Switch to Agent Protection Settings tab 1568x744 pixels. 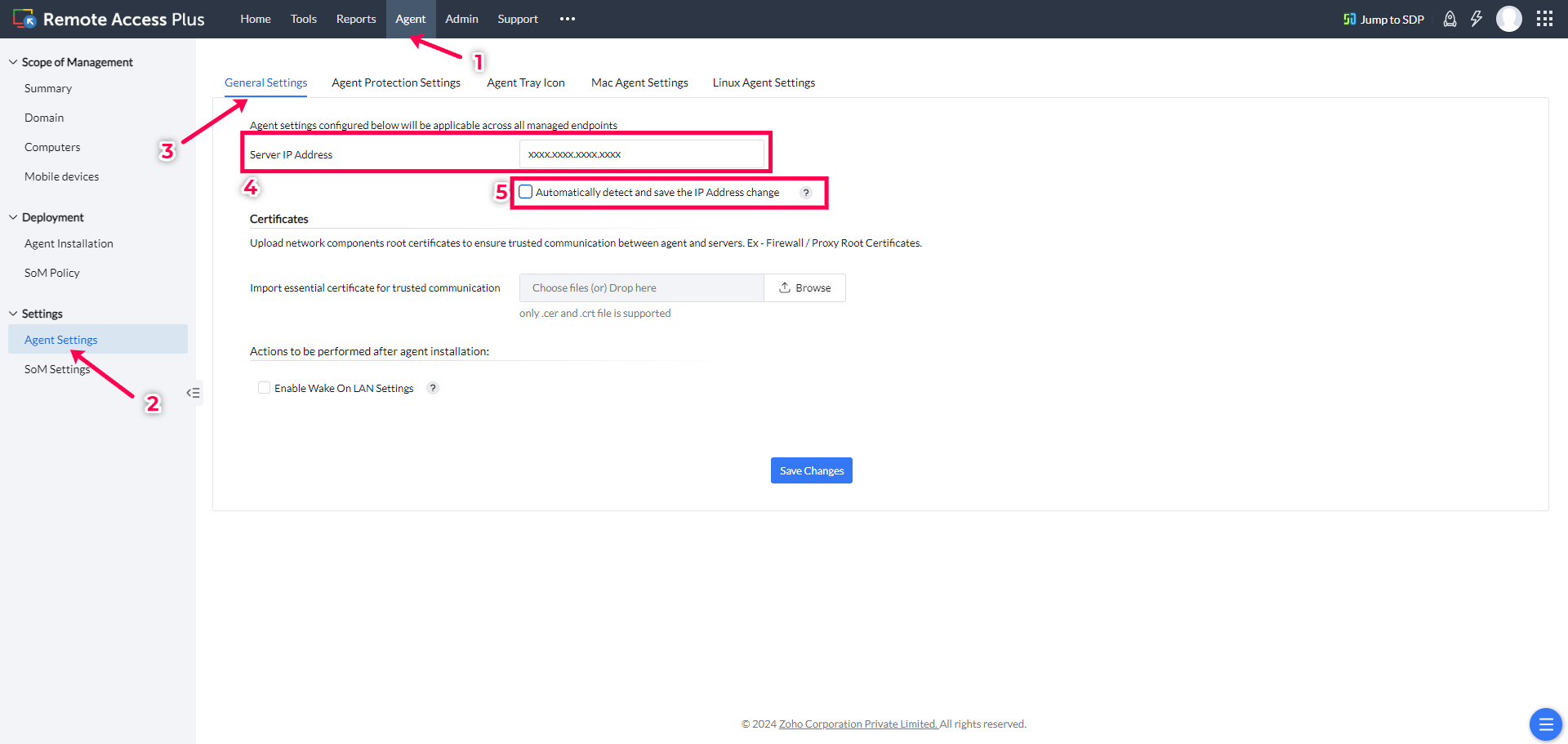coord(396,82)
